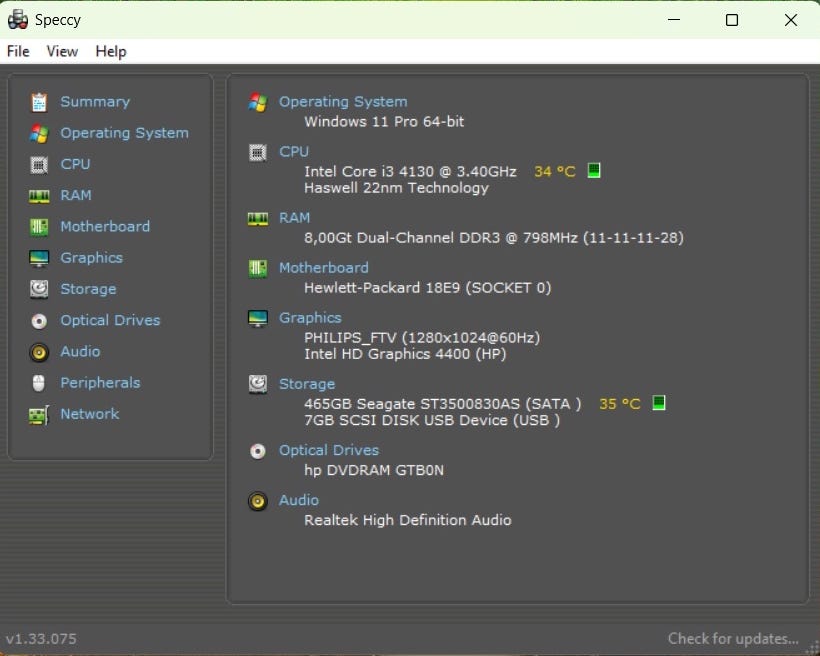Image resolution: width=820 pixels, height=656 pixels.
Task: Open Optical Drives section in sidebar
Action: click(x=110, y=320)
